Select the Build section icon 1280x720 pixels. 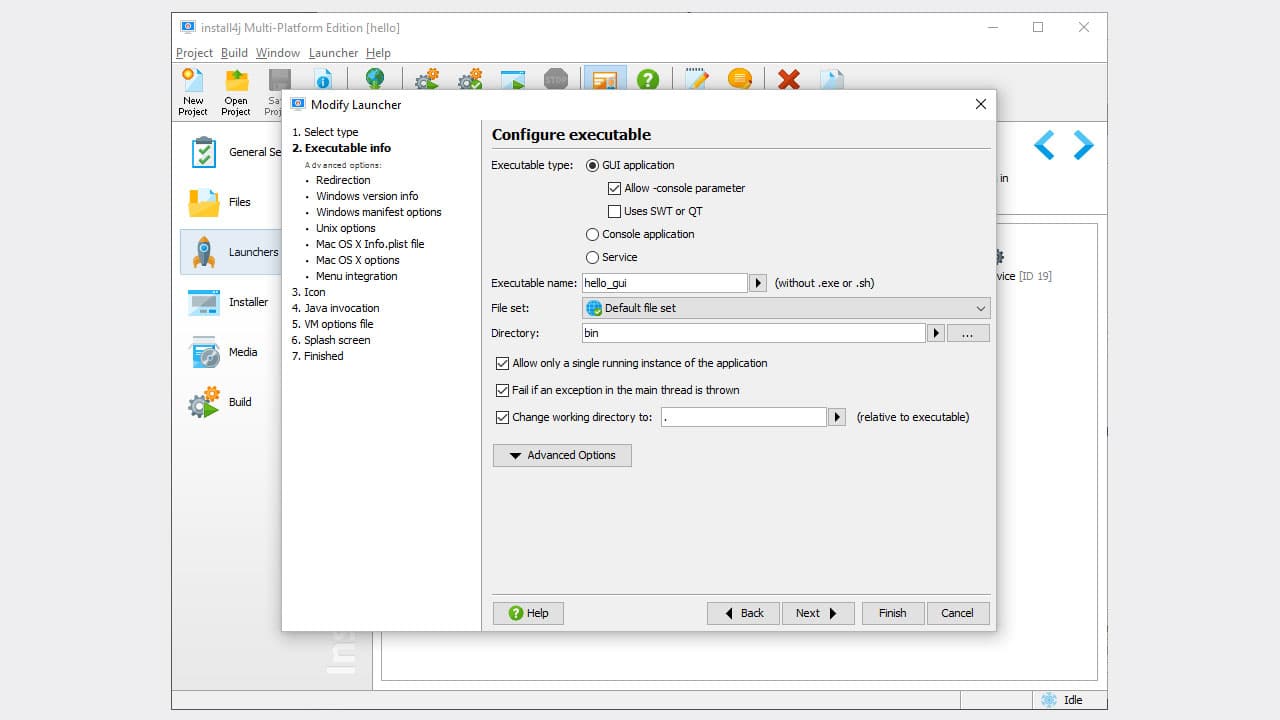tap(204, 402)
